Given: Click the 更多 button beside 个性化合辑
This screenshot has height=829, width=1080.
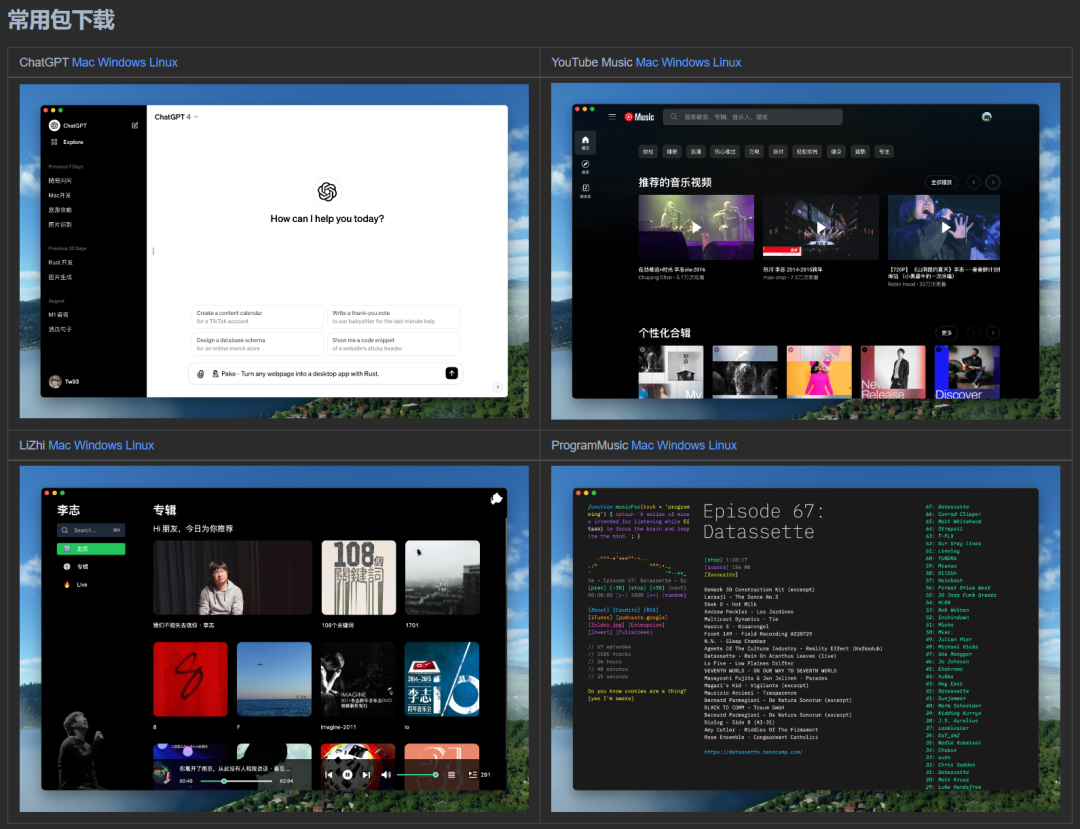Looking at the screenshot, I should tap(946, 332).
